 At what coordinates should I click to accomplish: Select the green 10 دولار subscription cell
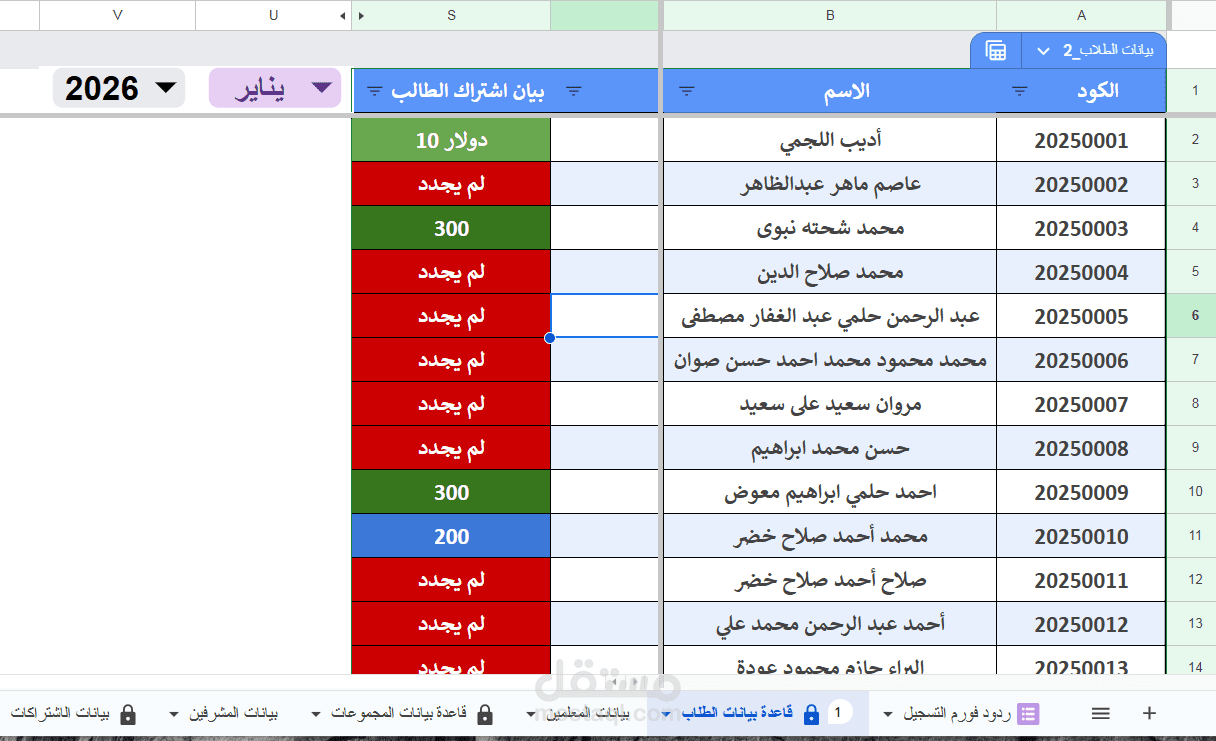coord(451,141)
